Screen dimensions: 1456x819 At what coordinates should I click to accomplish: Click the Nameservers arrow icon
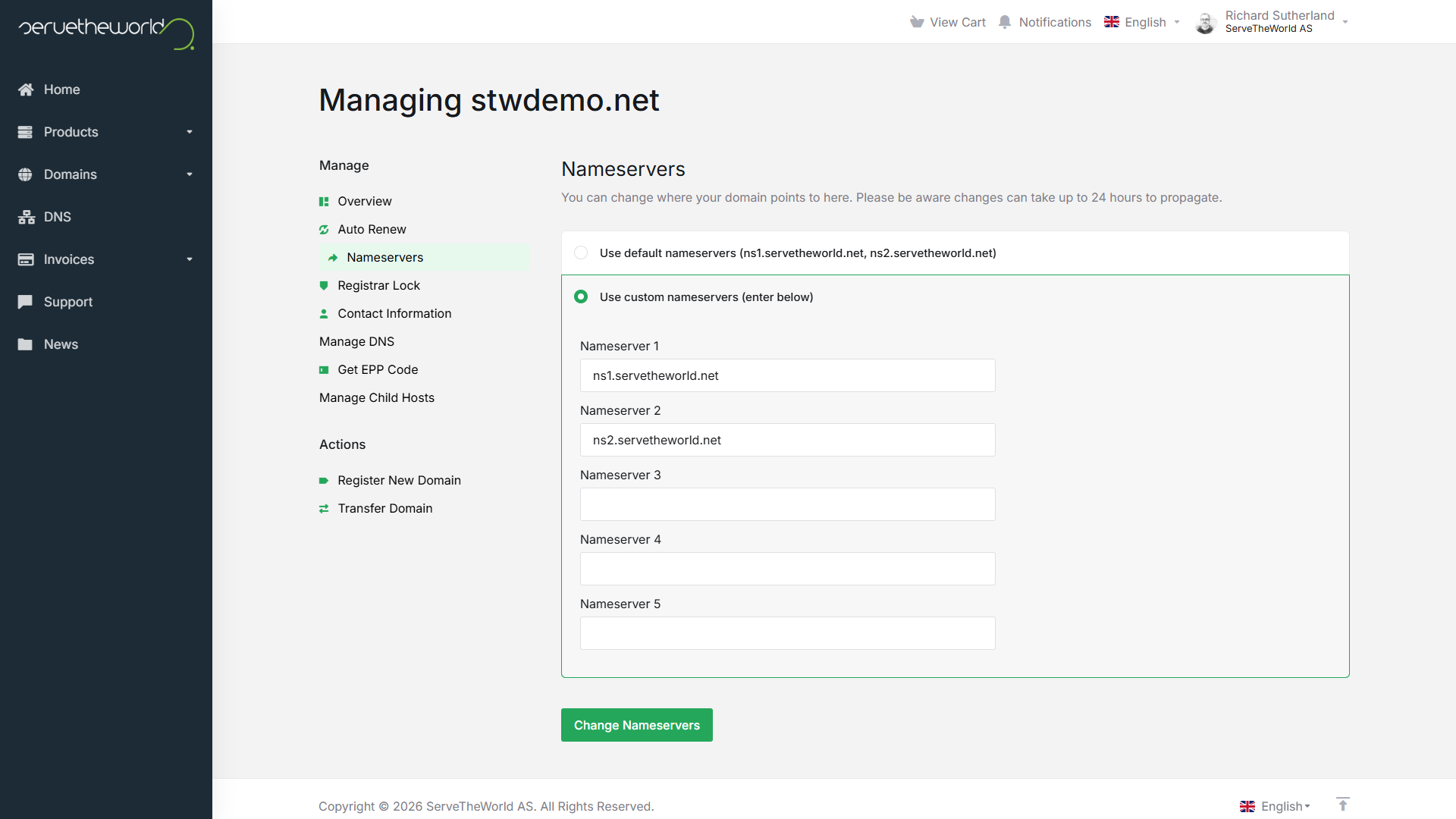tap(333, 258)
